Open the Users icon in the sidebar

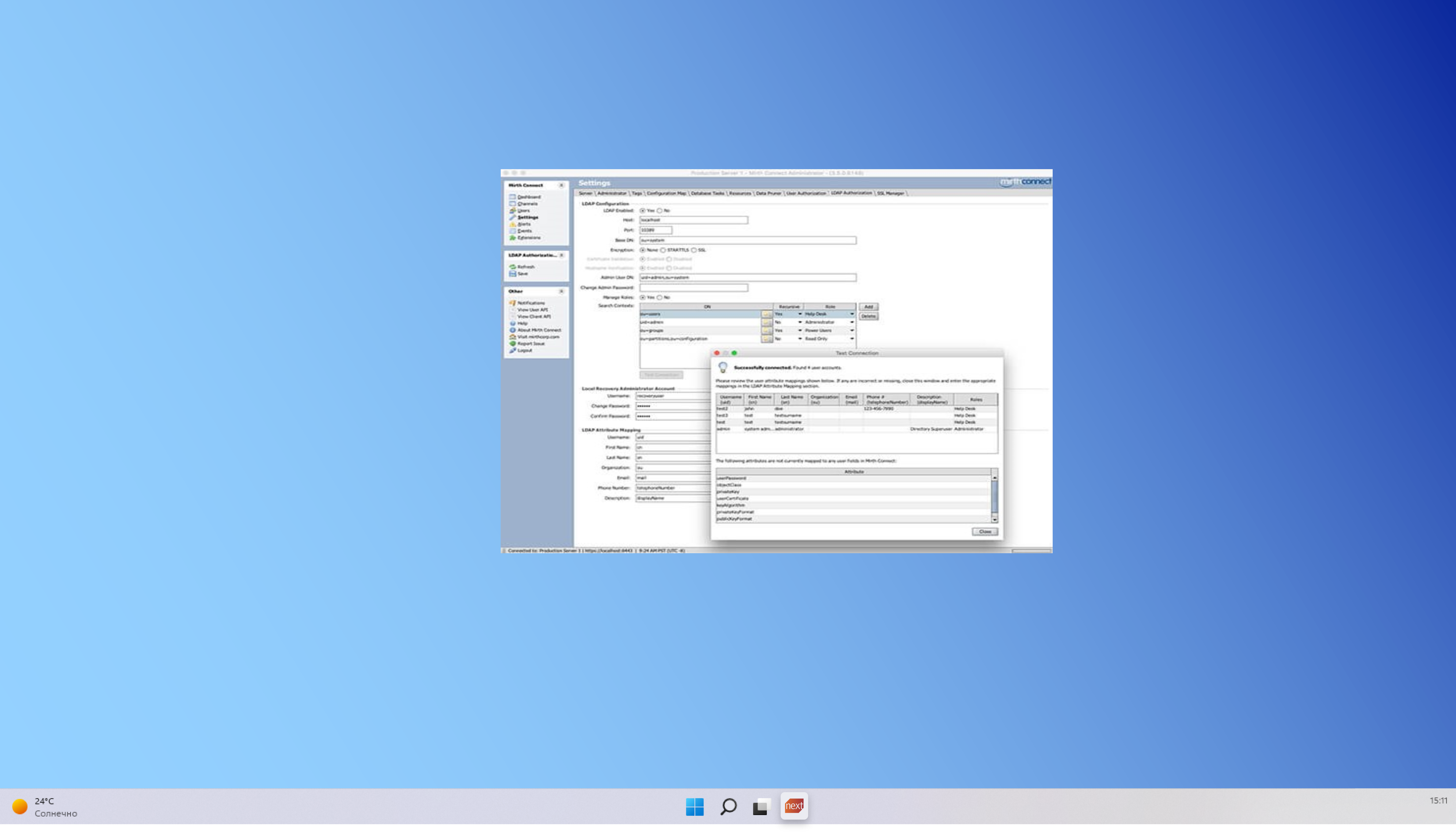(x=512, y=210)
